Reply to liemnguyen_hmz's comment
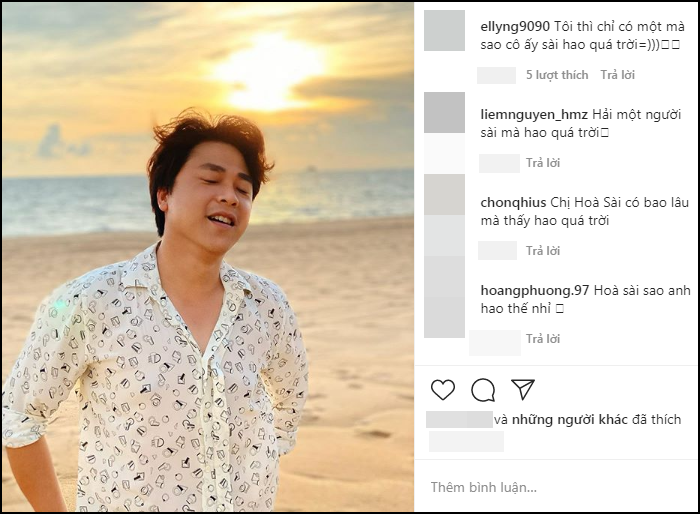 point(543,163)
